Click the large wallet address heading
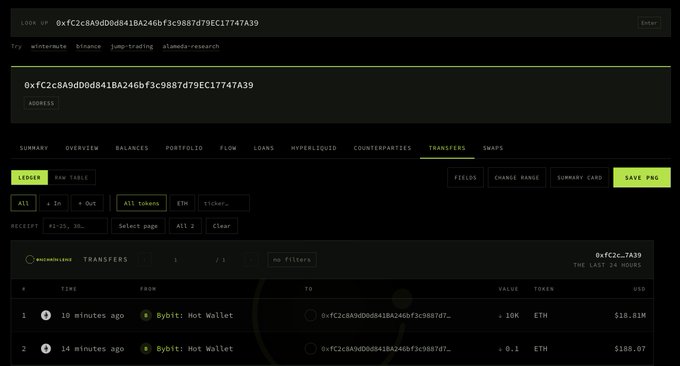Screen dimensions: 680x366 pyautogui.click(x=139, y=85)
